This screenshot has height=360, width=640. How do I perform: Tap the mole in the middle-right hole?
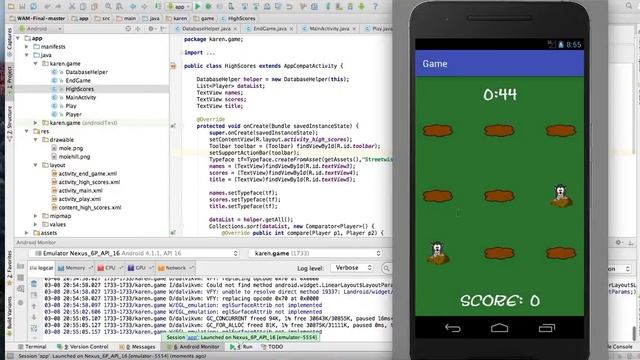(x=561, y=196)
